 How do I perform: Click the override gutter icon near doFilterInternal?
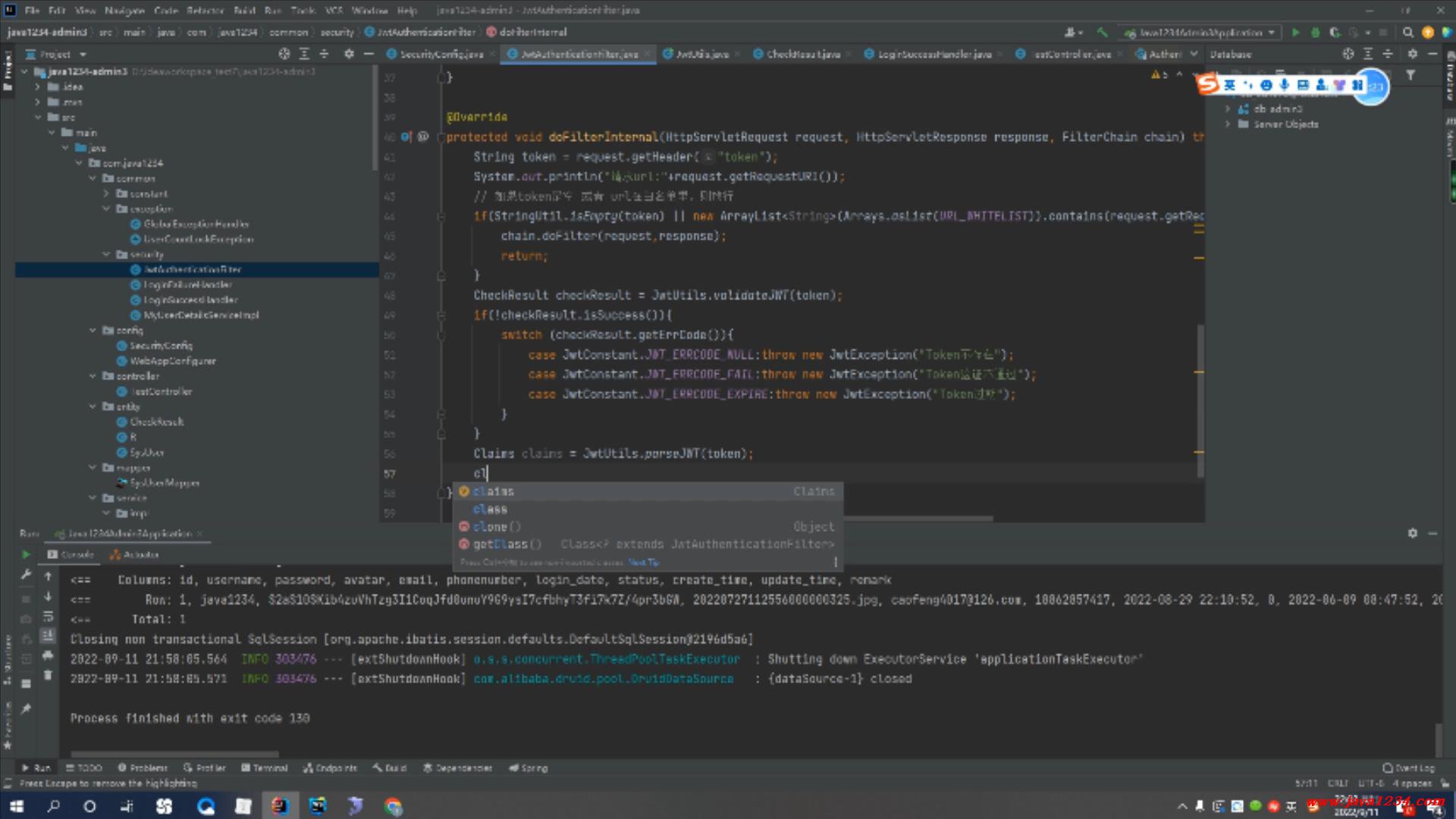(x=406, y=137)
